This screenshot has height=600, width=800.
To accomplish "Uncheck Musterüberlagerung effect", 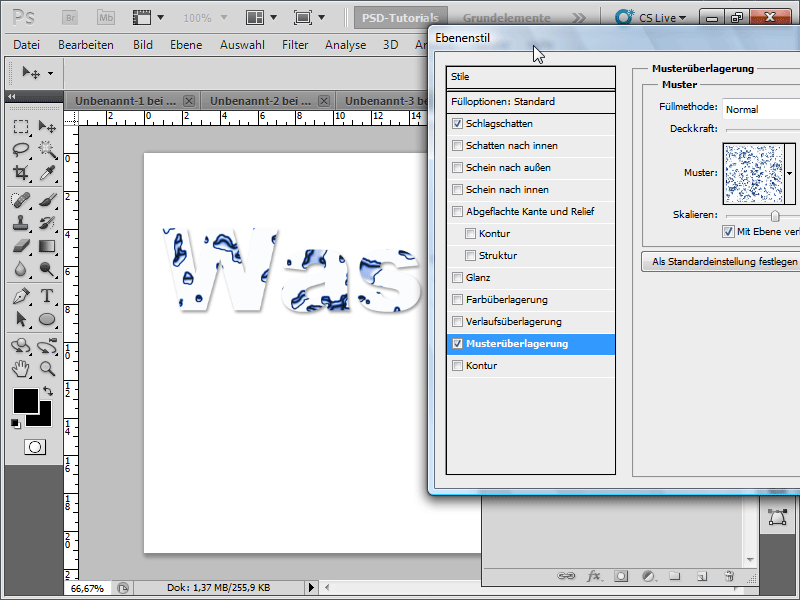I will [x=457, y=343].
